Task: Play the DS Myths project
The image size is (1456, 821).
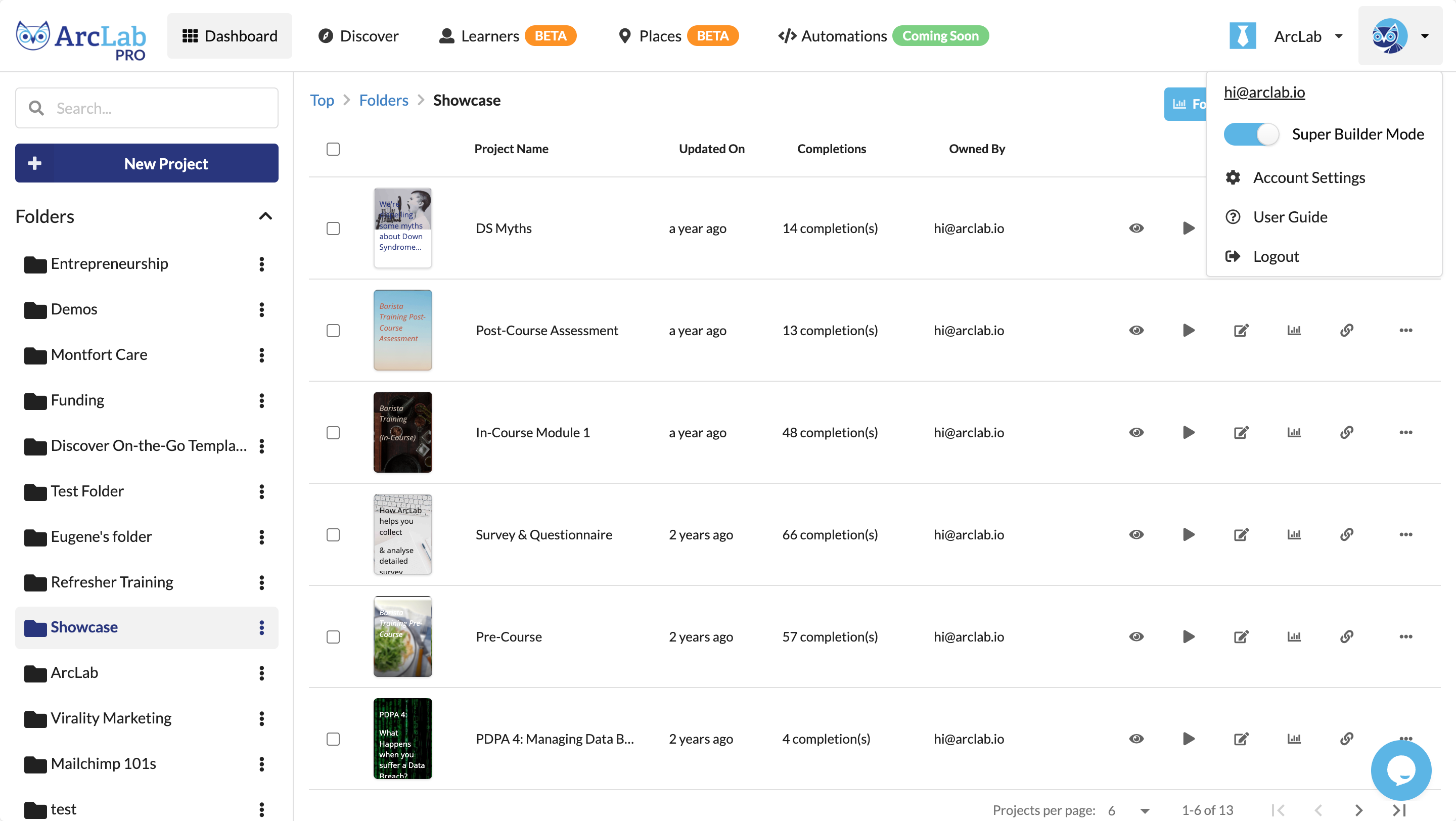Action: [1189, 227]
